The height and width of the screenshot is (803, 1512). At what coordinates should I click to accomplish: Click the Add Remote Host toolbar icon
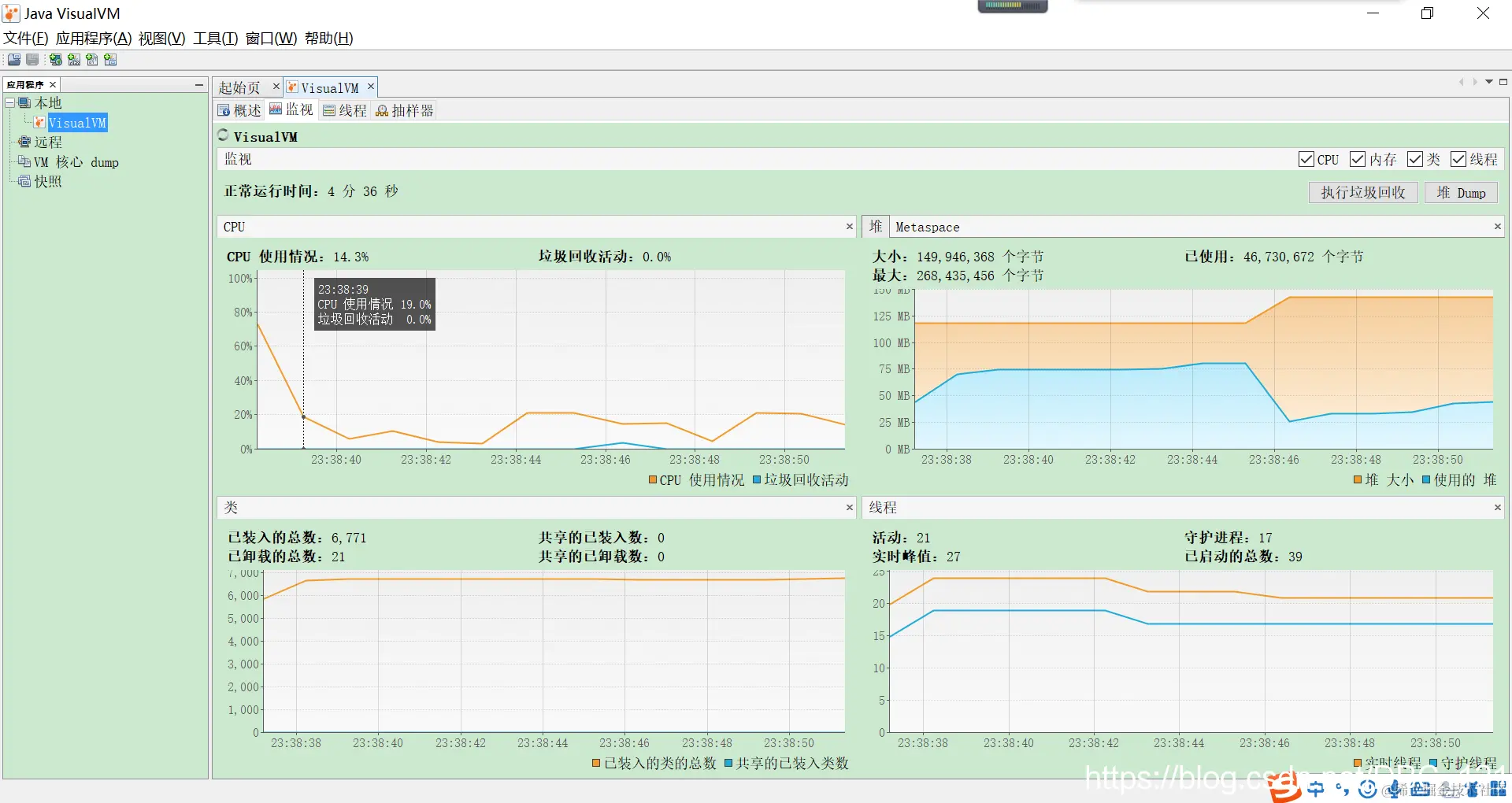56,60
